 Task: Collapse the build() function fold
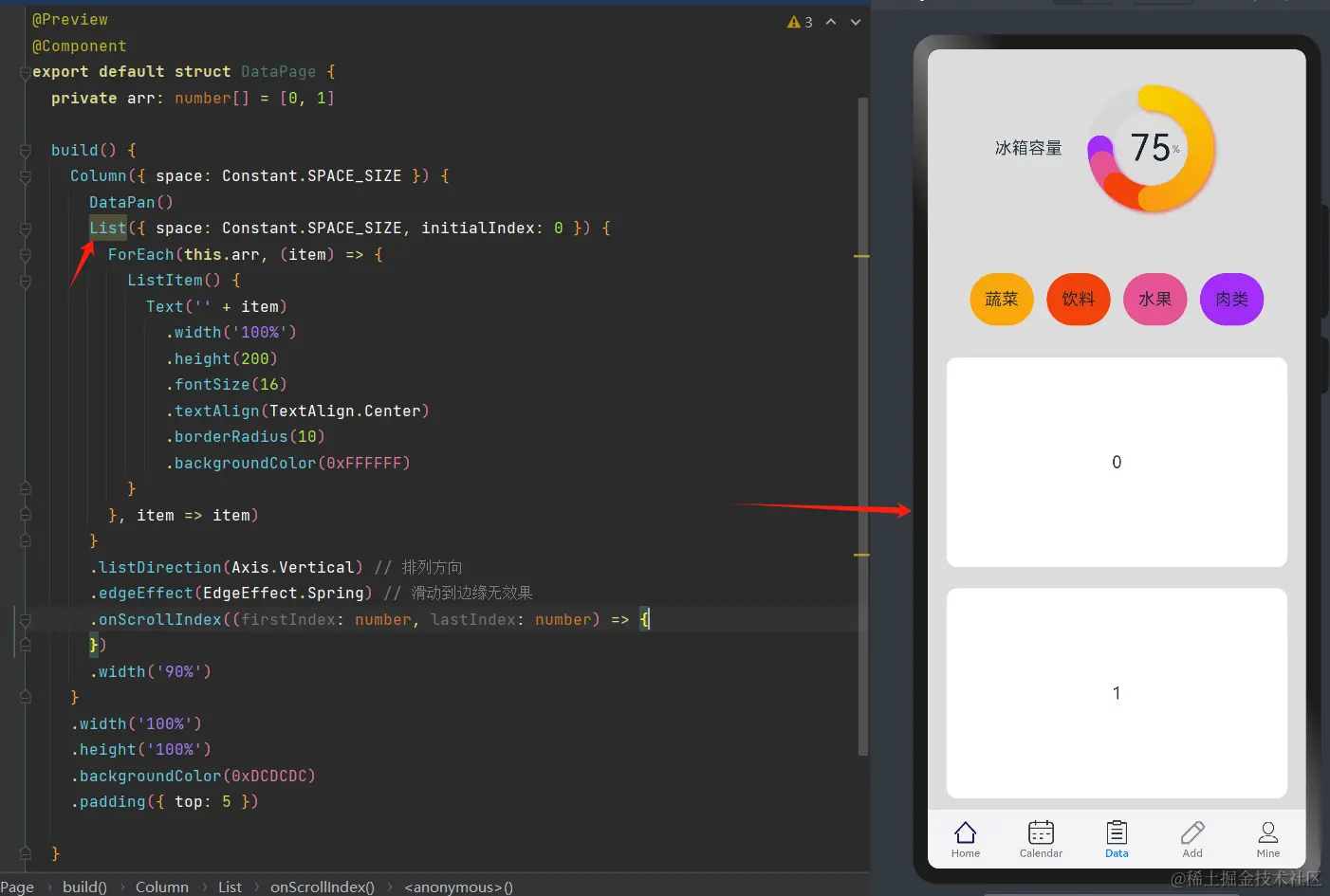[26, 151]
